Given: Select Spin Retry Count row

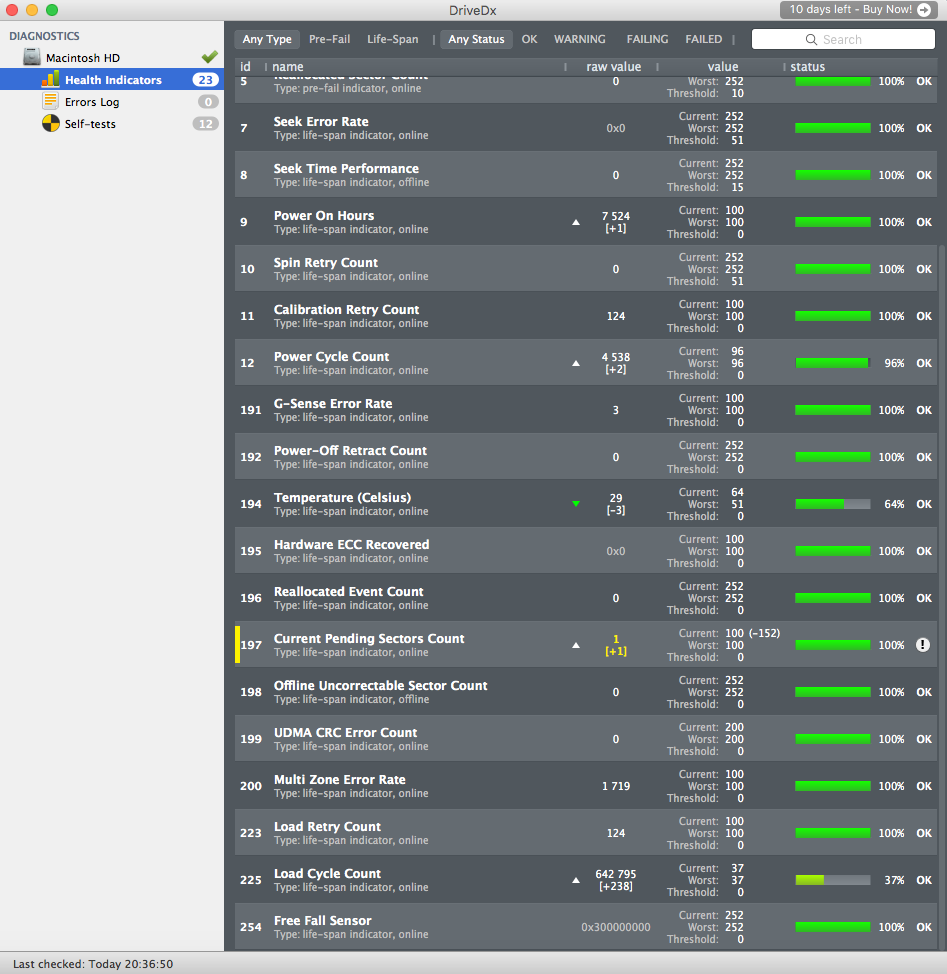Looking at the screenshot, I should pyautogui.click(x=586, y=269).
